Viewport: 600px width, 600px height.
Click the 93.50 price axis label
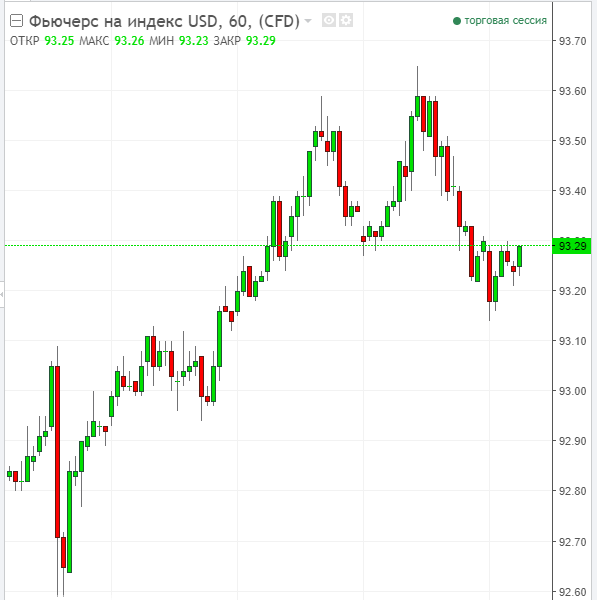click(573, 141)
